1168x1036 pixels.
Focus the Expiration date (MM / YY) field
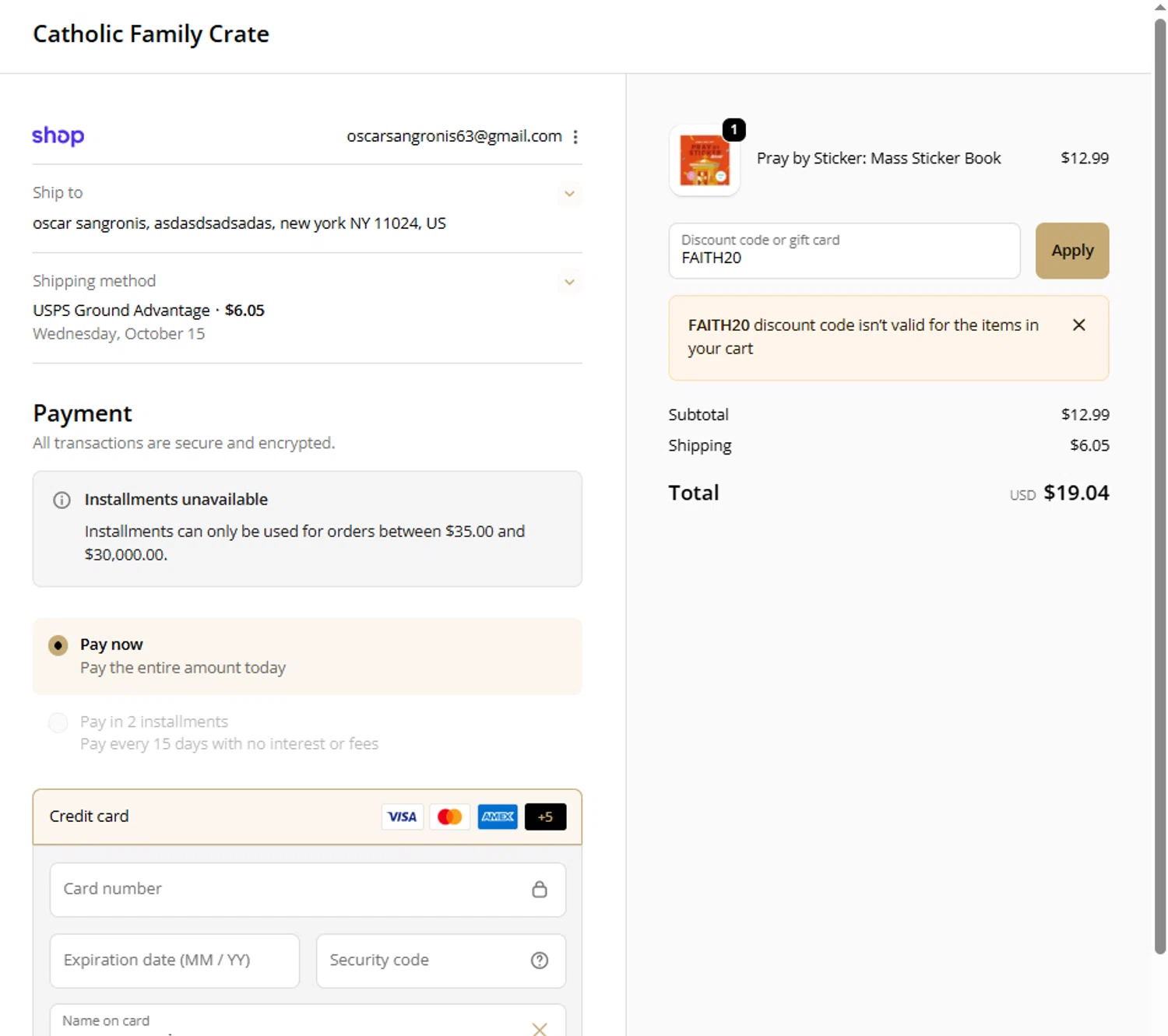[174, 960]
